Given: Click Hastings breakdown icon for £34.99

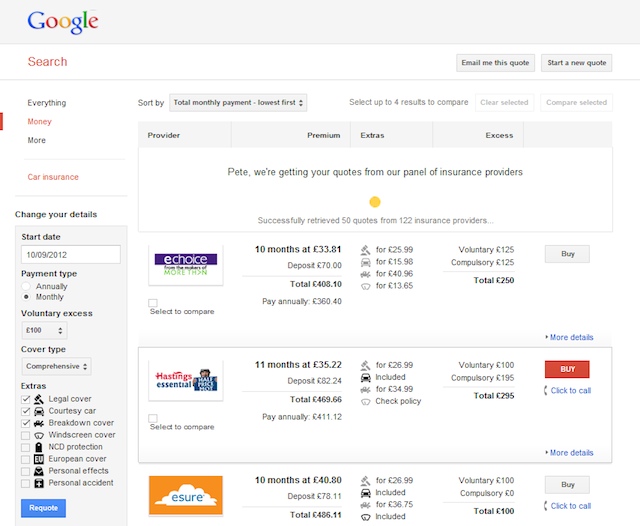Looking at the screenshot, I should click(x=365, y=389).
